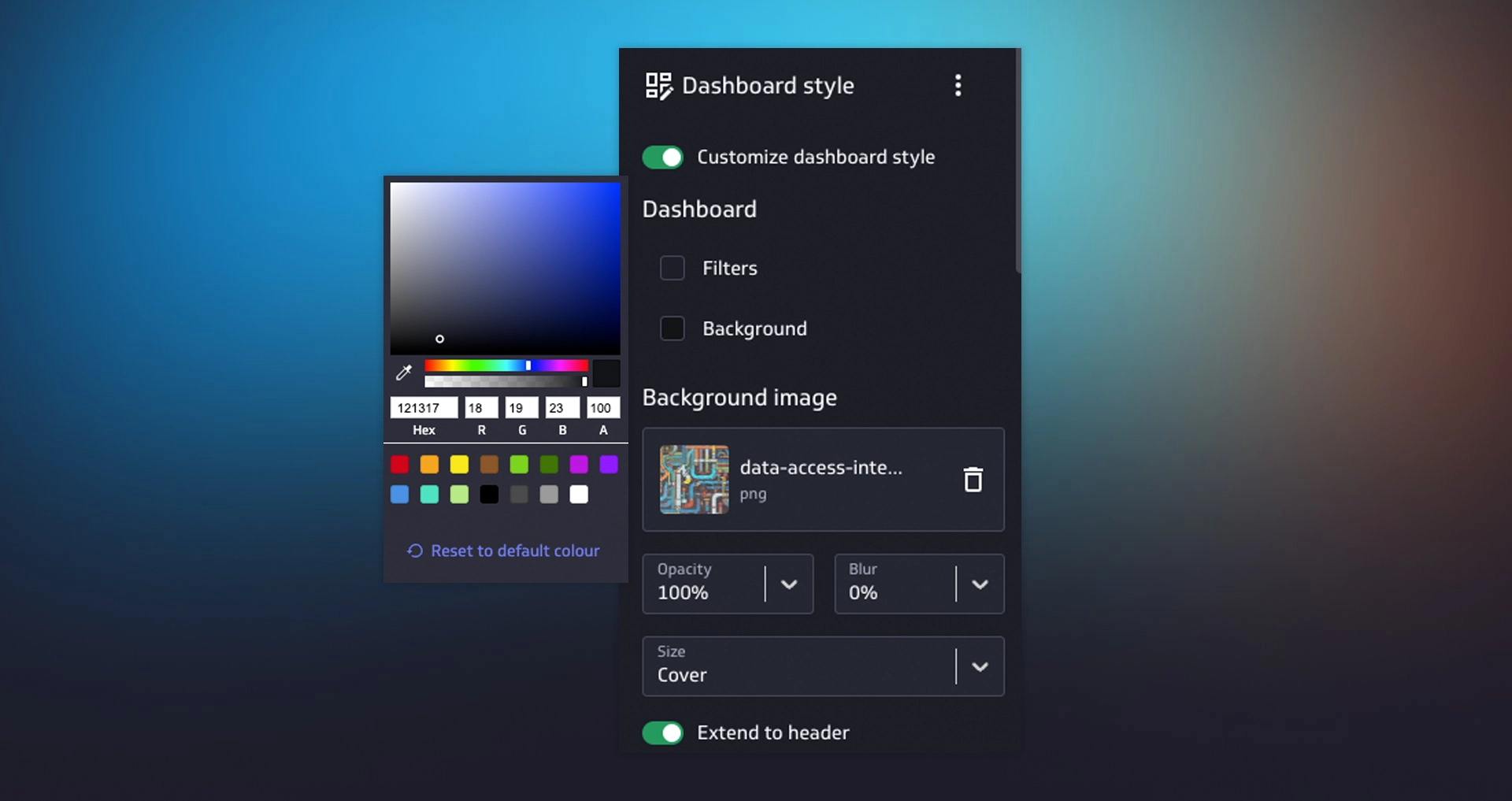Select the red preset color swatch

pyautogui.click(x=399, y=465)
